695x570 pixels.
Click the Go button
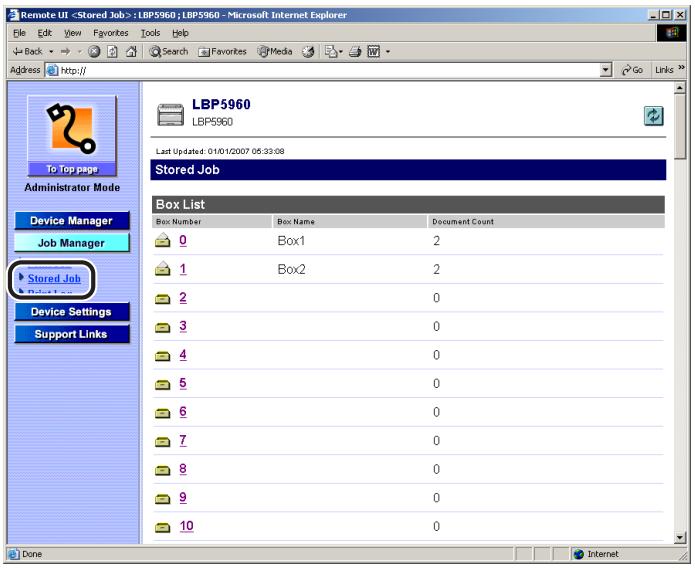click(633, 70)
